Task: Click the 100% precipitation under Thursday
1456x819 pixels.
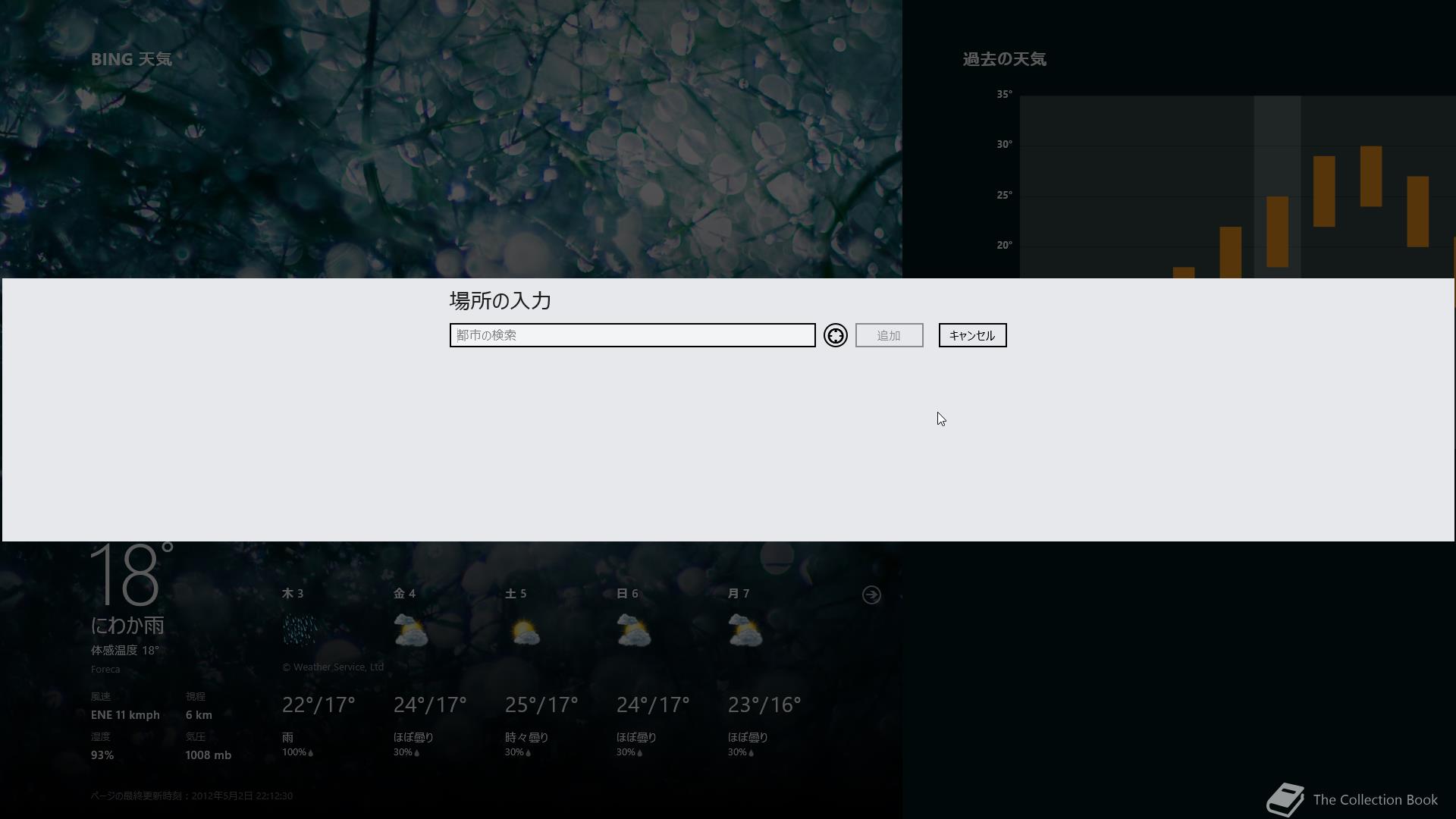Action: [x=297, y=752]
